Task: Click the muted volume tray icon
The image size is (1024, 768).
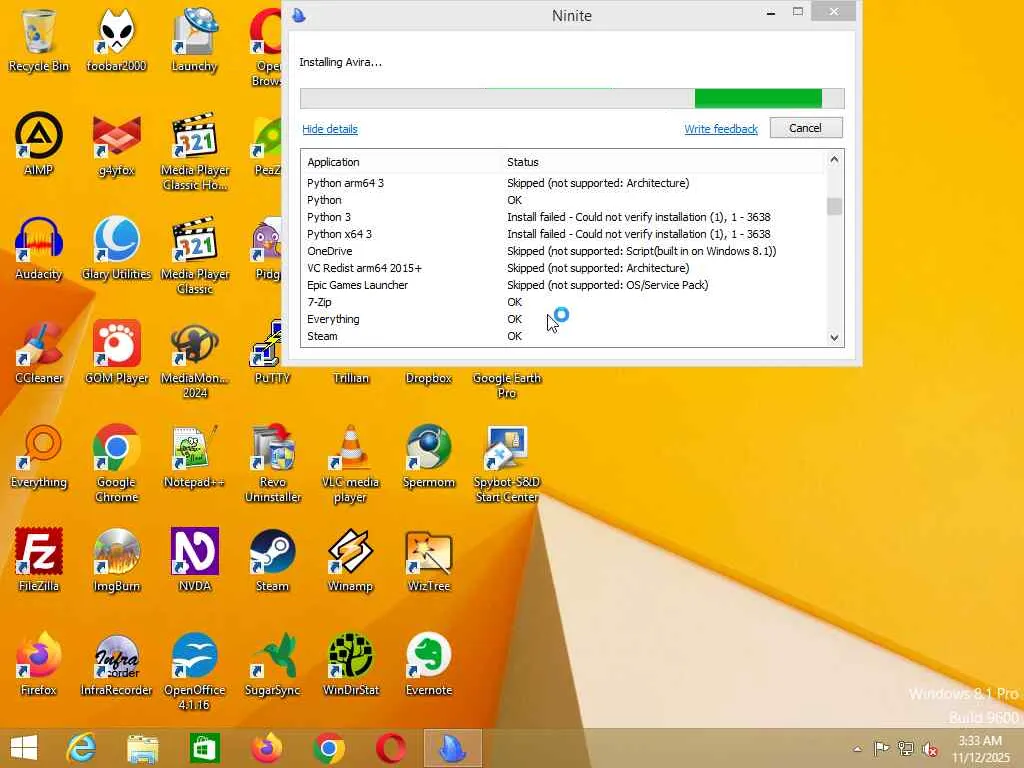Action: (x=929, y=749)
